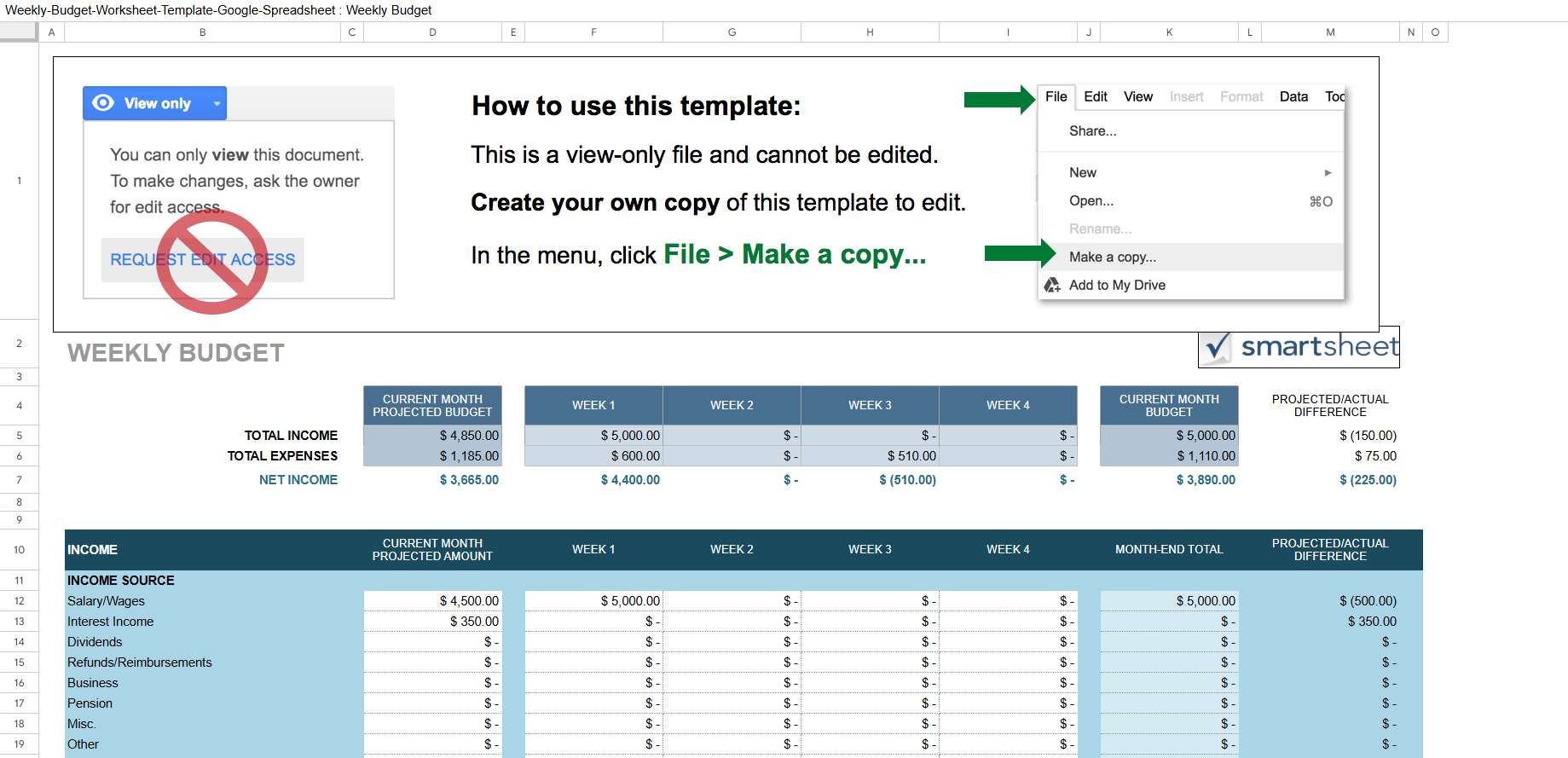Click the ⌘O shortcut symbol beside Open

pyautogui.click(x=1321, y=201)
